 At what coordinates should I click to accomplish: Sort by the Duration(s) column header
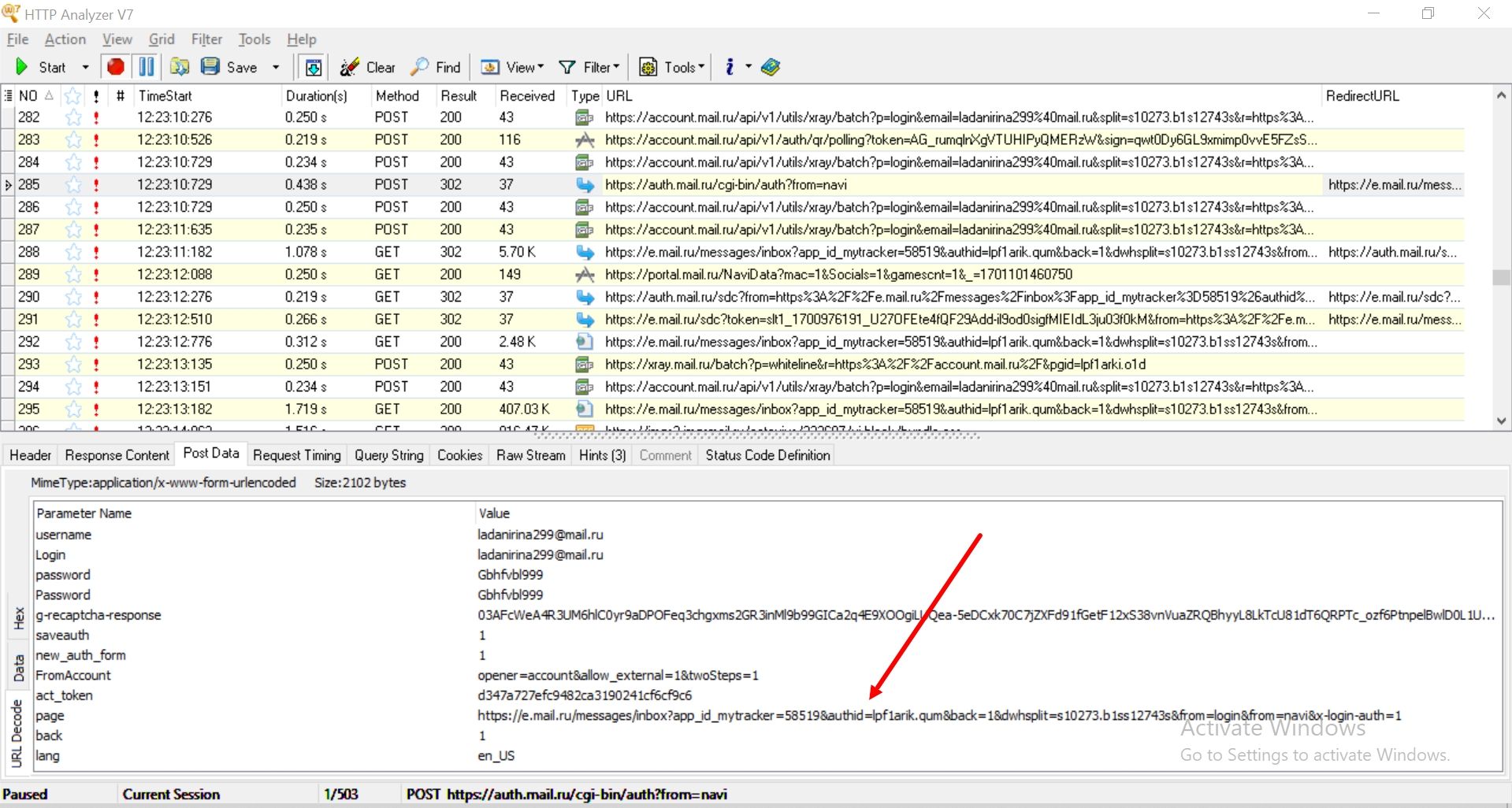click(316, 96)
